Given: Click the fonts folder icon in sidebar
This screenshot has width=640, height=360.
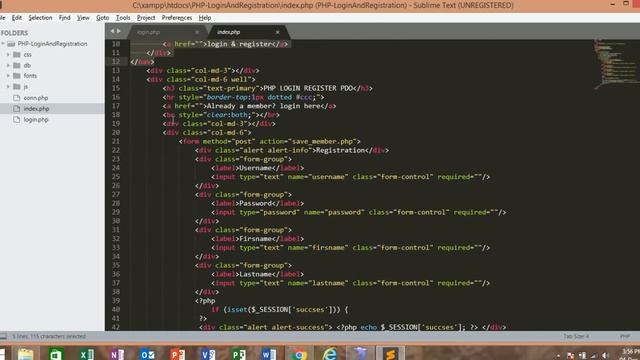Looking at the screenshot, I should tap(17, 76).
